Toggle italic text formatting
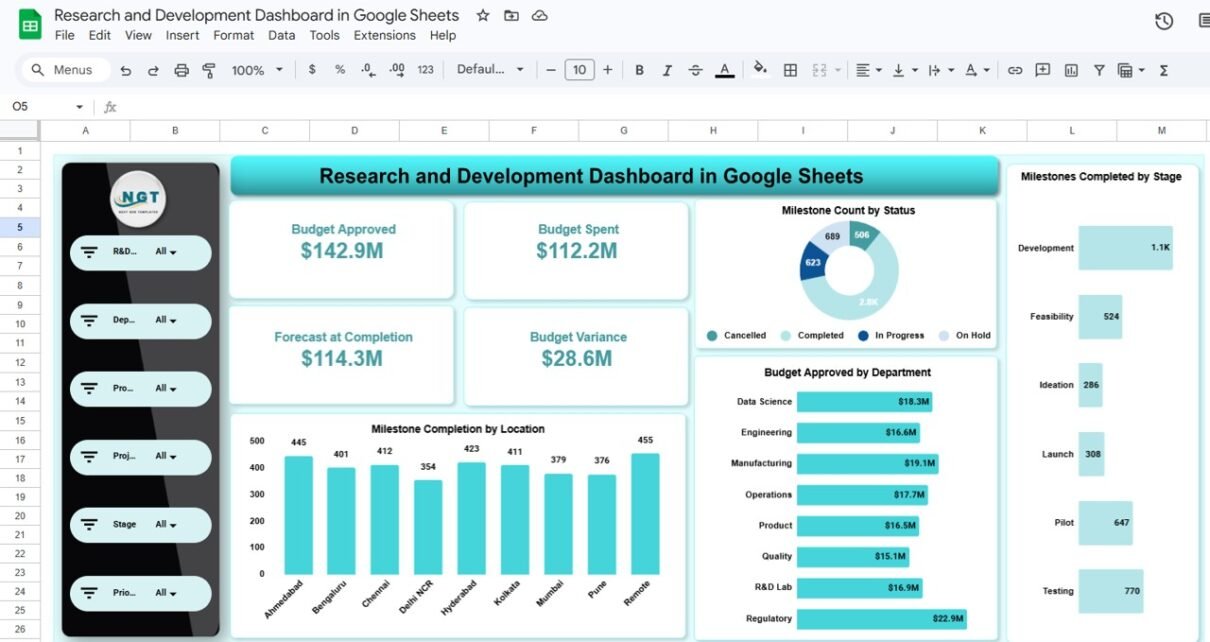This screenshot has height=642, width=1210. coord(667,70)
